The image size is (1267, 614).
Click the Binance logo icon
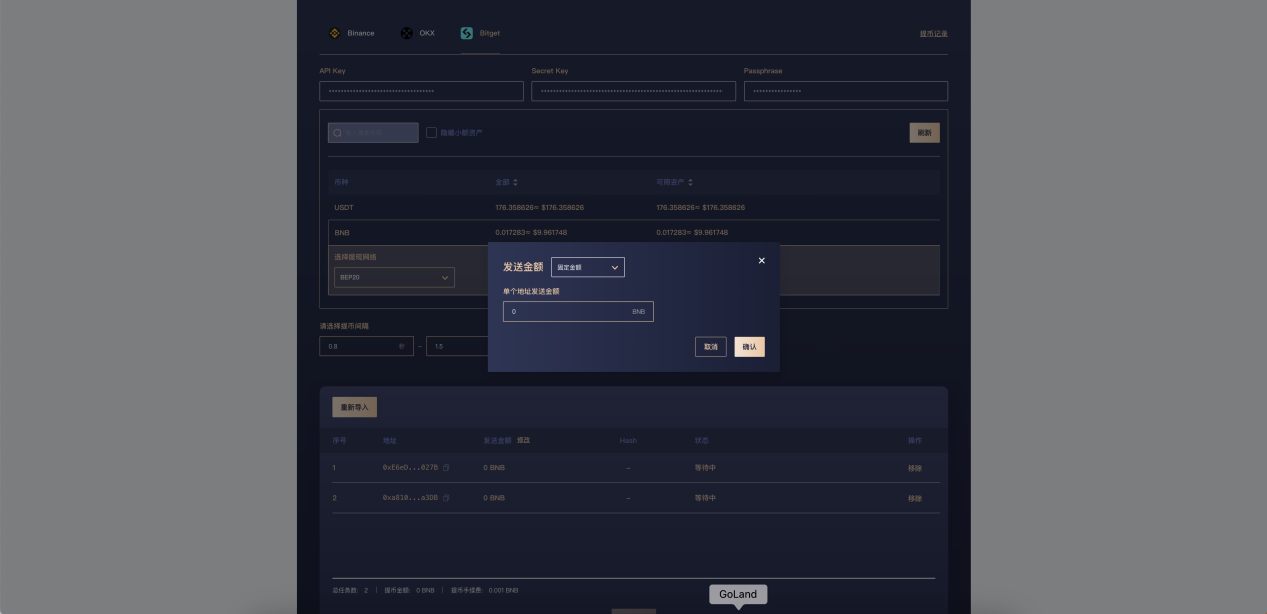[335, 33]
